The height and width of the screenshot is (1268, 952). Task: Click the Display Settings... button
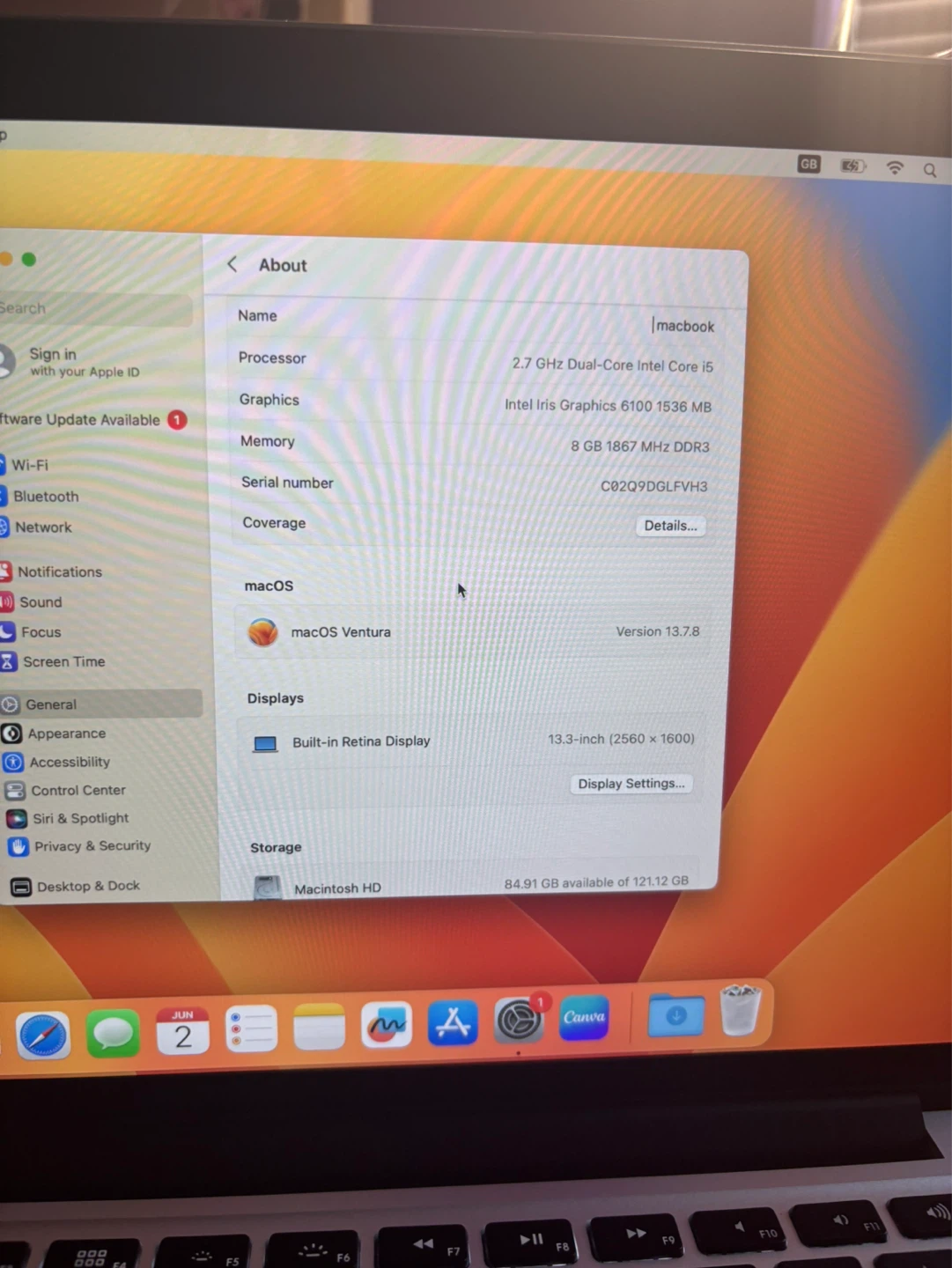631,784
